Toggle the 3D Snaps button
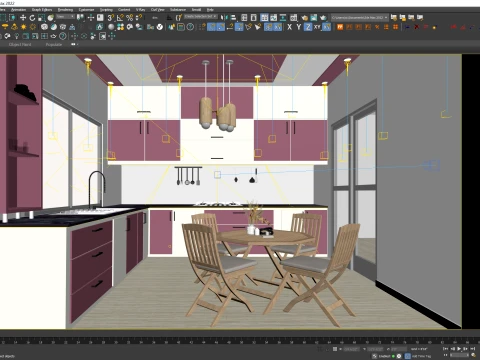This screenshot has width=480, height=360. (x=111, y=18)
